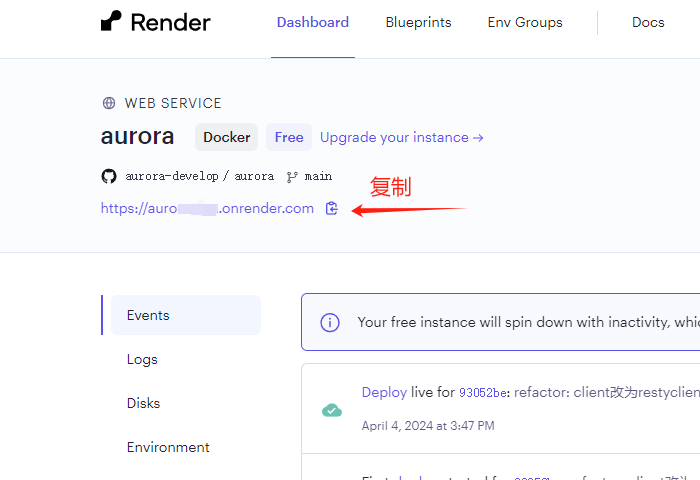This screenshot has width=700, height=480.
Task: Click the aurora service title
Action: [x=137, y=136]
